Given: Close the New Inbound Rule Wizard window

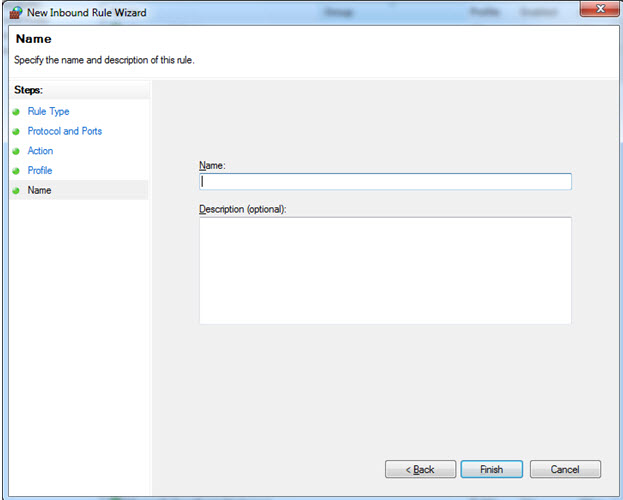Looking at the screenshot, I should coord(599,9).
